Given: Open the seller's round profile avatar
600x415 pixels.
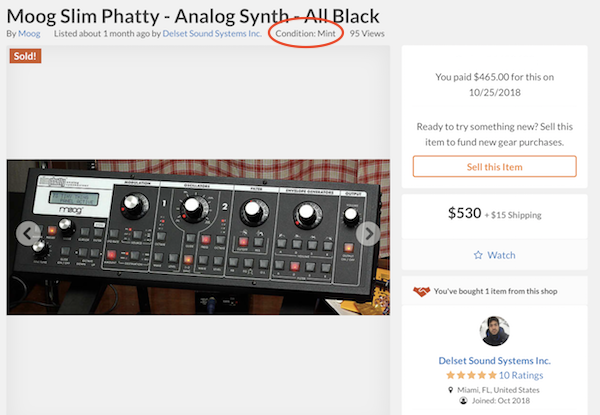Looking at the screenshot, I should coord(494,332).
